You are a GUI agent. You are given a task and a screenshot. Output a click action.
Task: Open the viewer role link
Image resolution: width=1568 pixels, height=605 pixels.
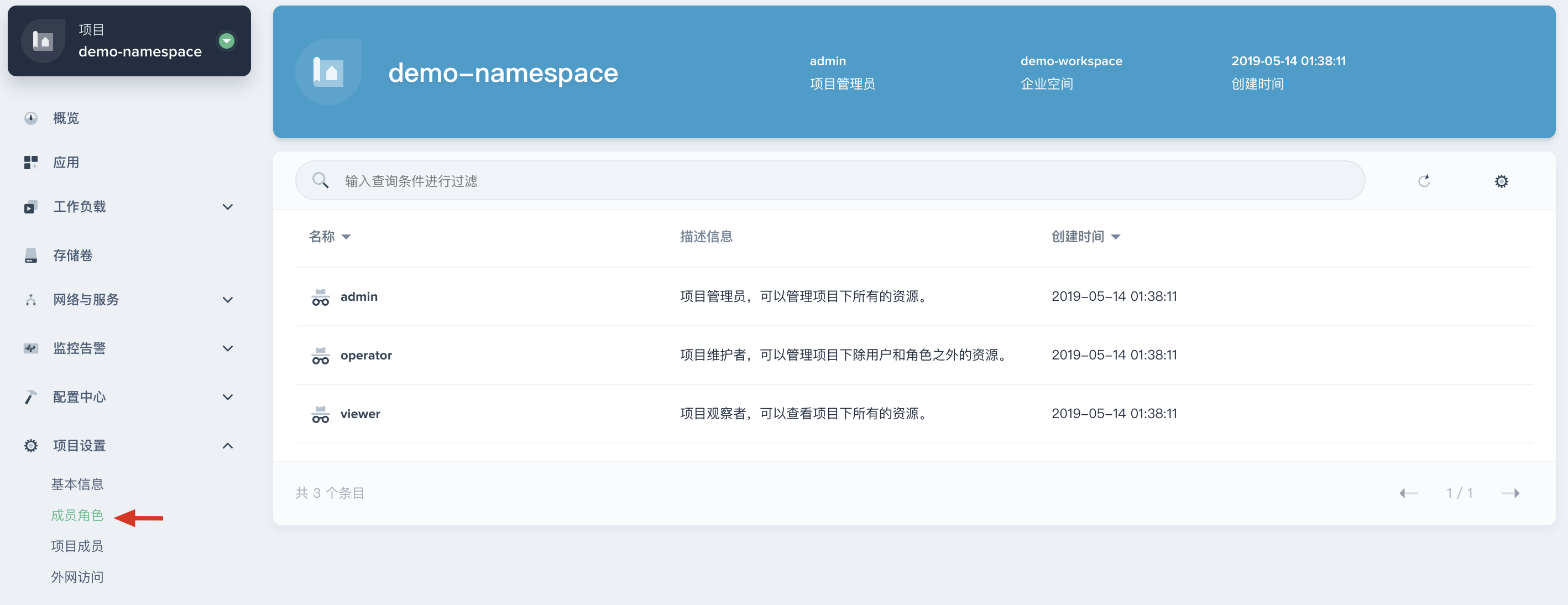click(x=360, y=413)
